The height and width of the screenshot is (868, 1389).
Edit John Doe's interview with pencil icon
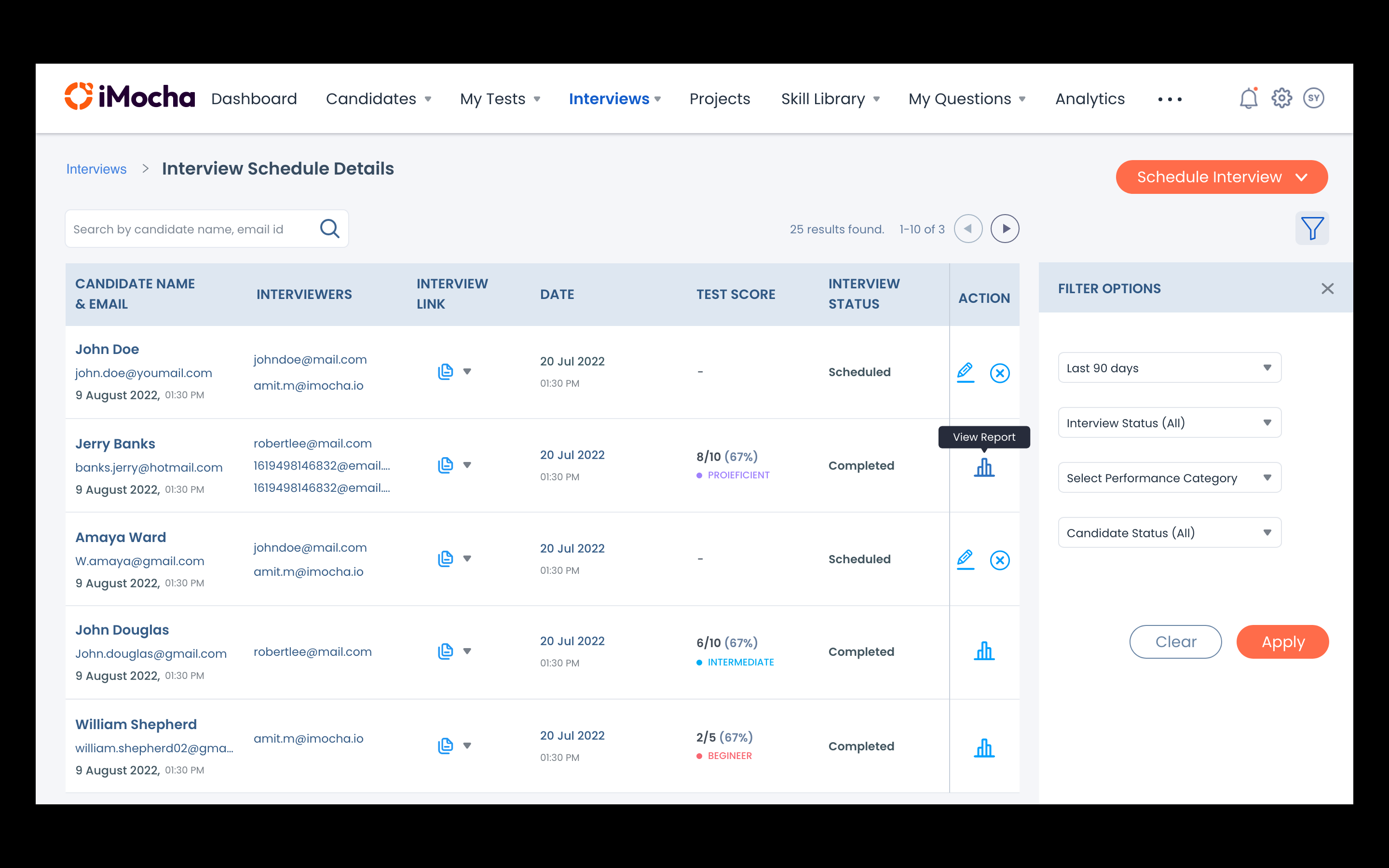[x=966, y=372]
